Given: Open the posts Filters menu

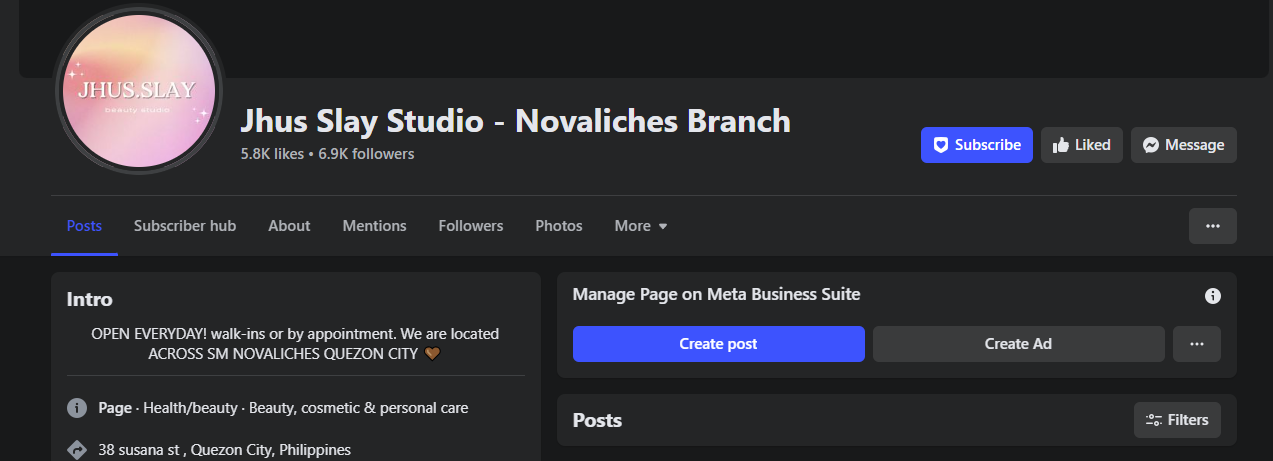Looking at the screenshot, I should click(1177, 420).
